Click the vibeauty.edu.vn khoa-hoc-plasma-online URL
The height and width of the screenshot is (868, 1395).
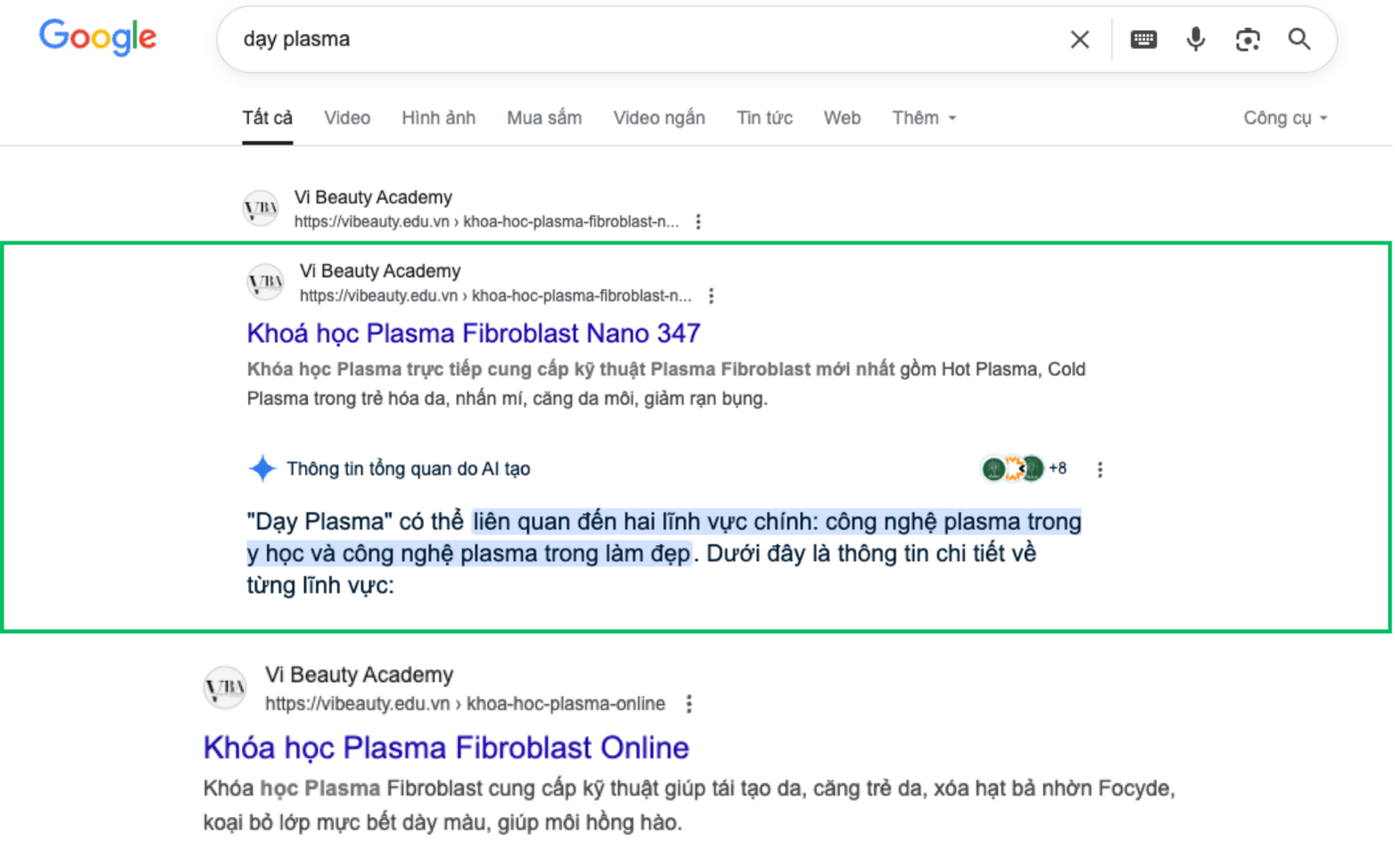465,704
